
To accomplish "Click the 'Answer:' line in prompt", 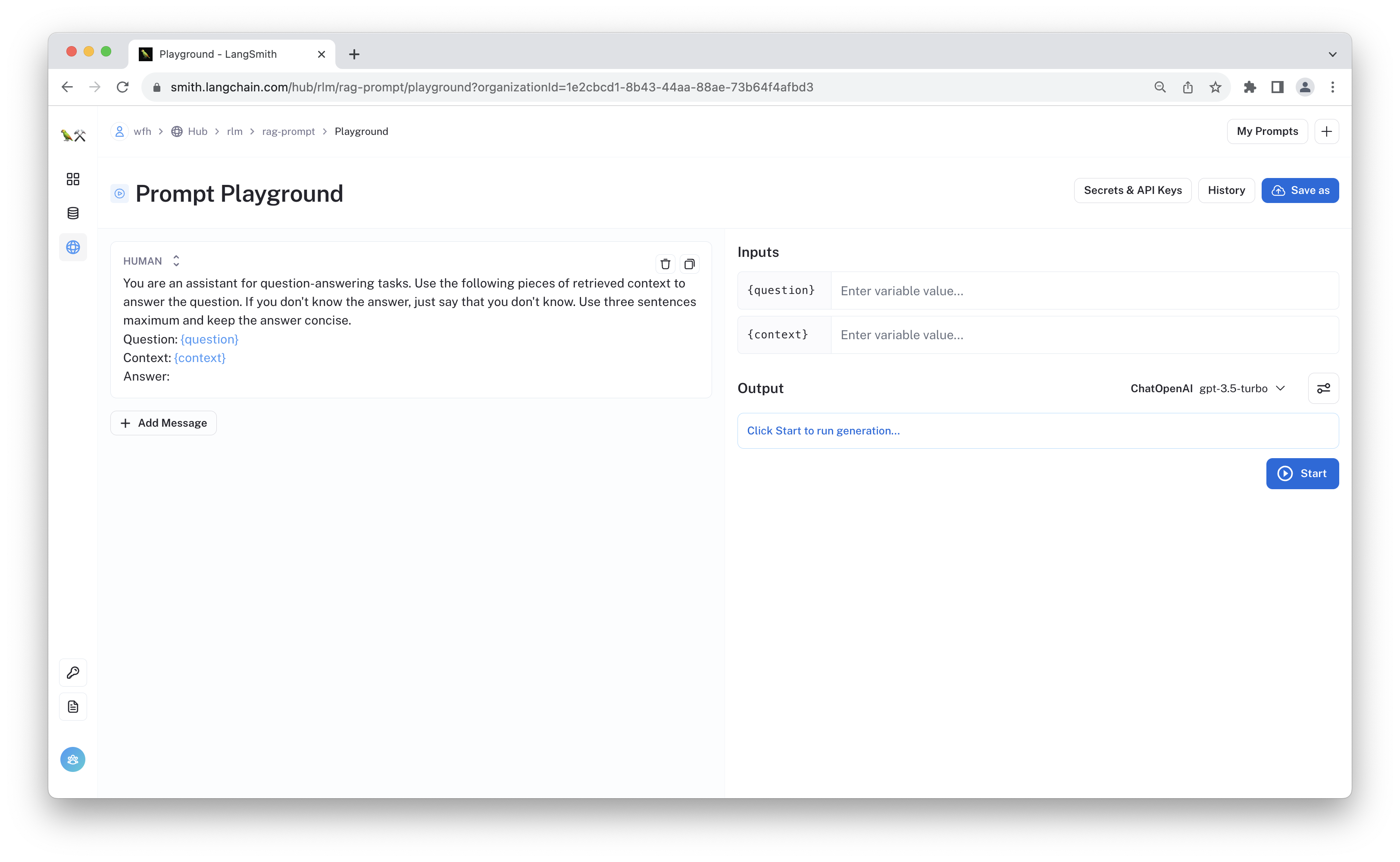I will (147, 376).
